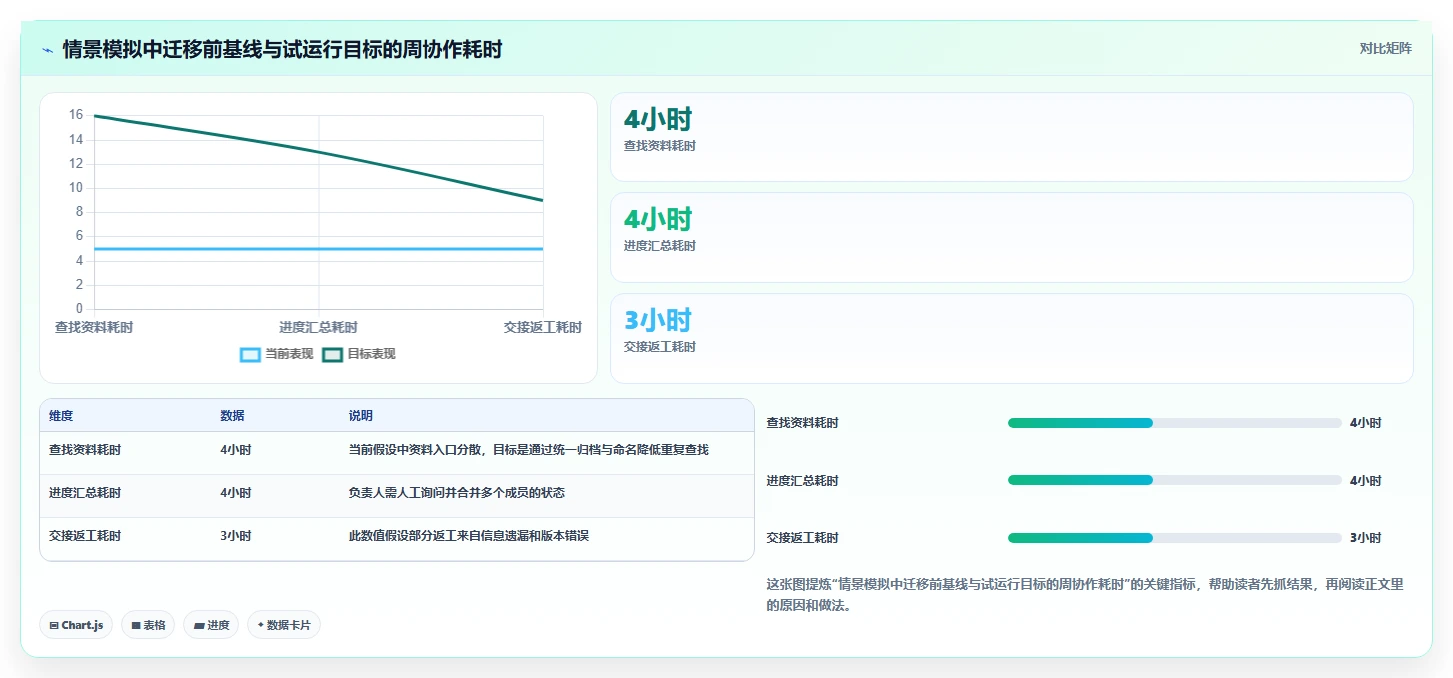Click the 4小时 value in 进度汇总耗时 card
This screenshot has width=1453, height=678.
[657, 220]
